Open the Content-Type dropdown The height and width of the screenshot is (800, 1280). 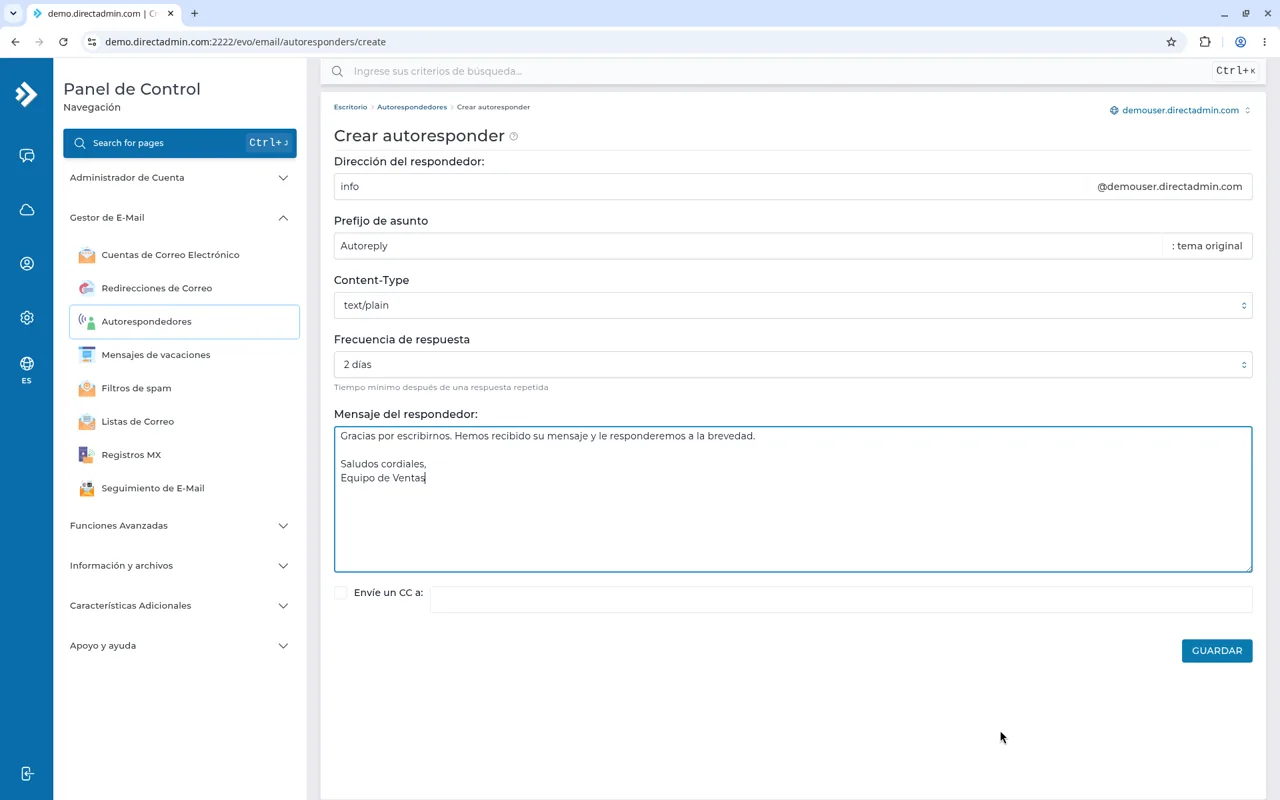pos(793,305)
